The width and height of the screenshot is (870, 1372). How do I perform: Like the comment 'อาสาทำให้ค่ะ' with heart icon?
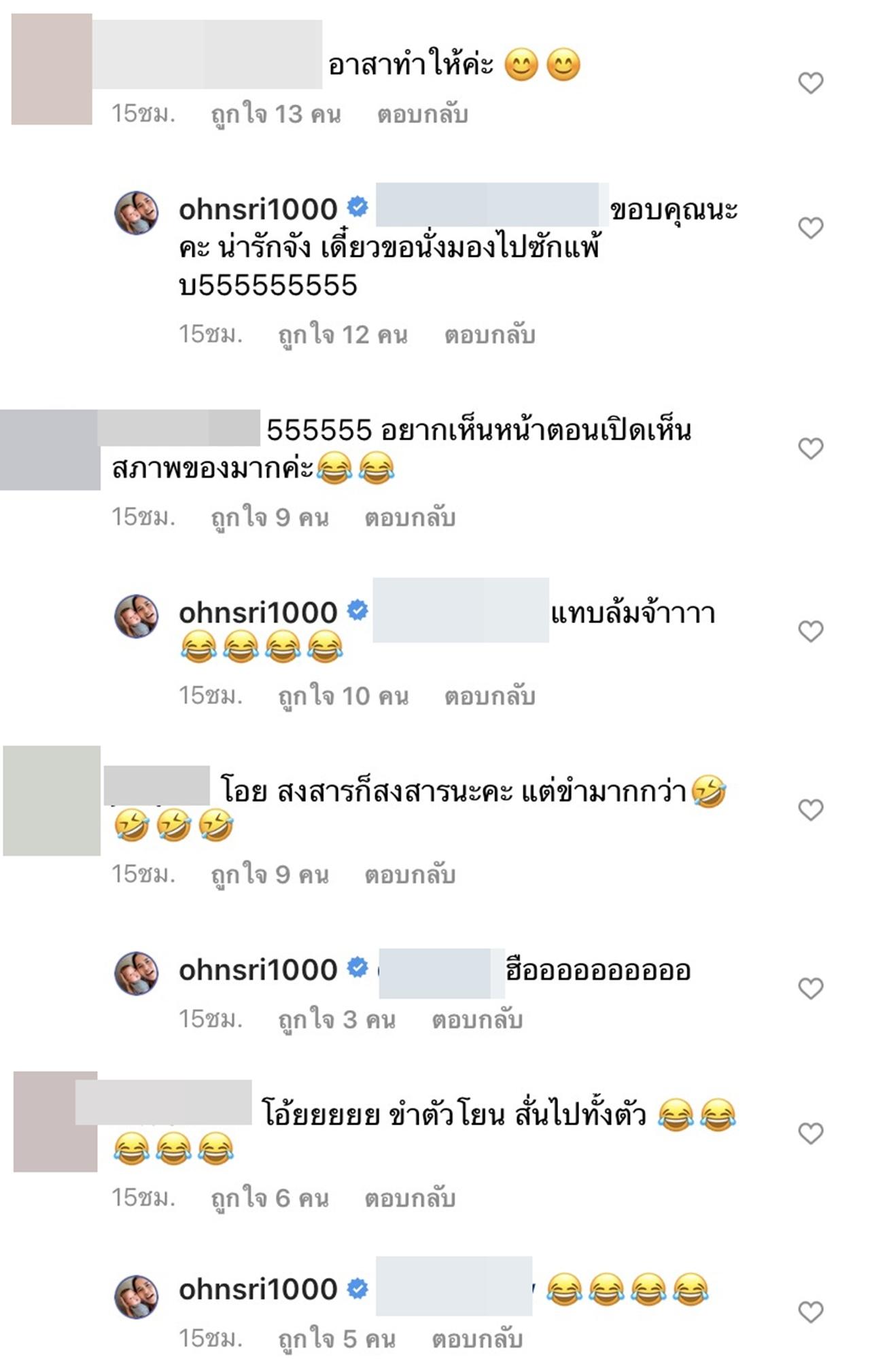(810, 83)
